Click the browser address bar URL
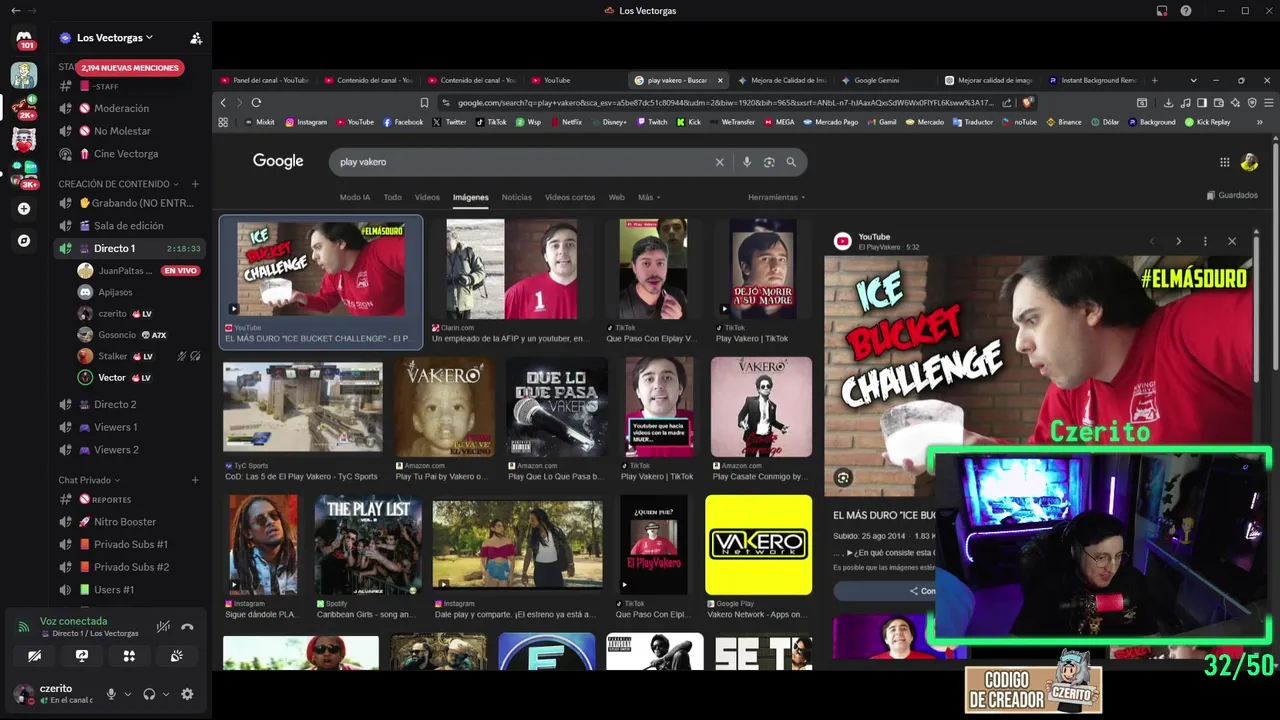Viewport: 1280px width, 720px height. 725,102
